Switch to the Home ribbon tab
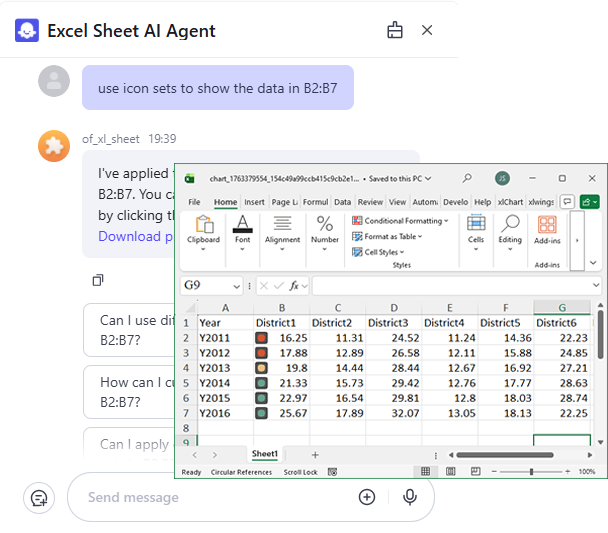This screenshot has width=608, height=533. pyautogui.click(x=225, y=202)
